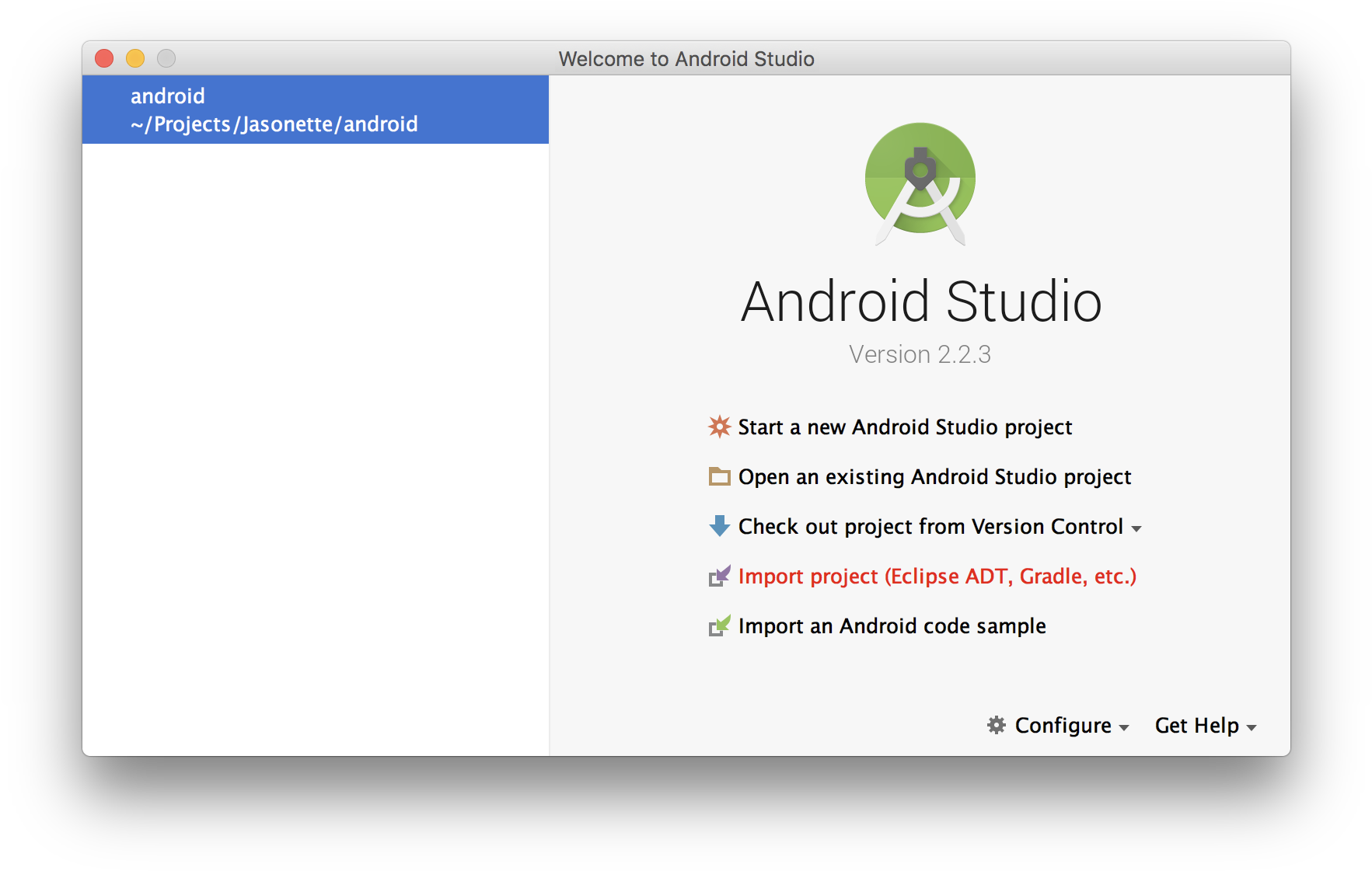This screenshot has height=871, width=1372.
Task: Click the green import code sample icon
Action: click(719, 625)
